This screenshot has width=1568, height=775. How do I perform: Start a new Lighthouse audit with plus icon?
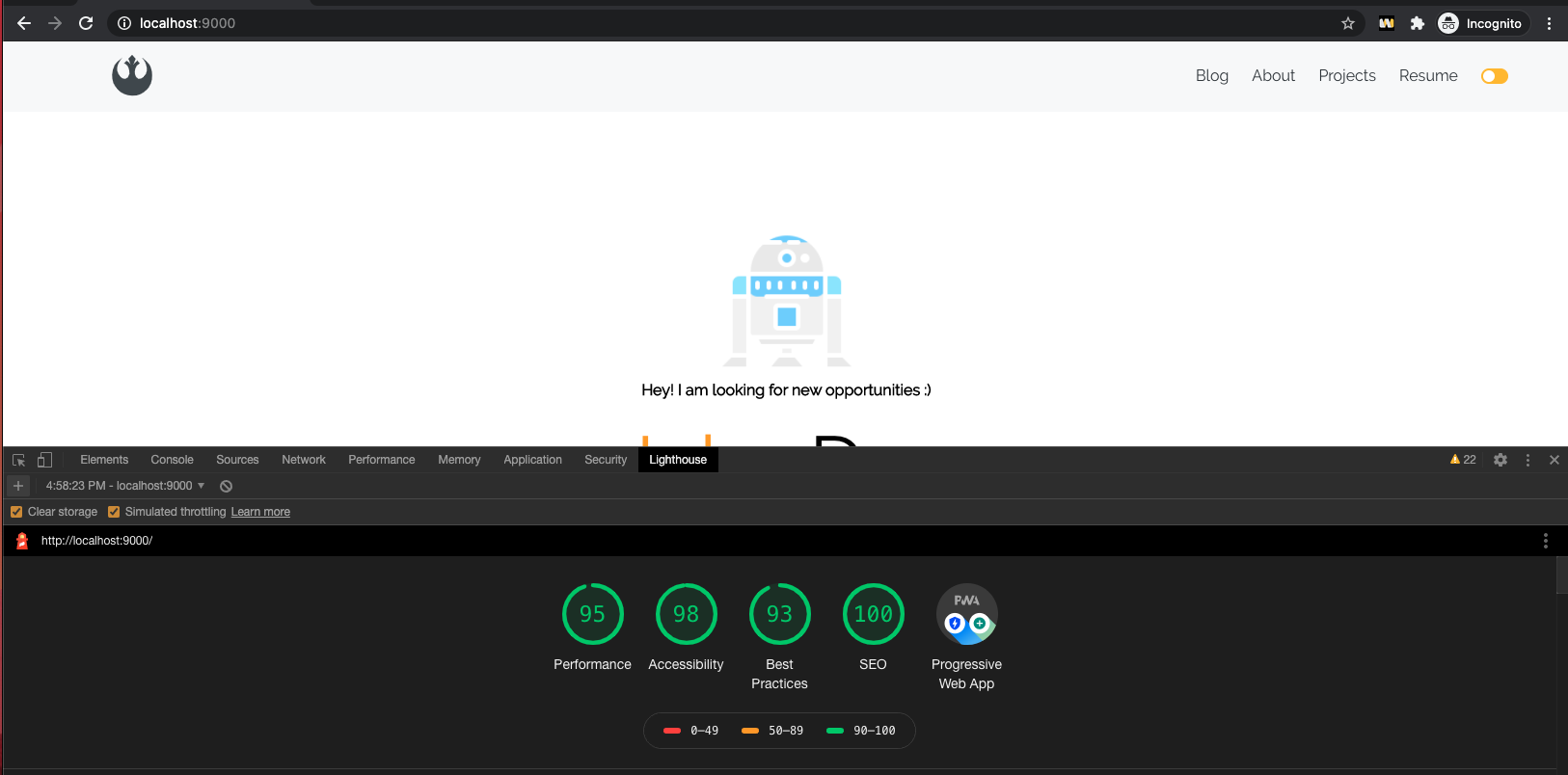[18, 486]
